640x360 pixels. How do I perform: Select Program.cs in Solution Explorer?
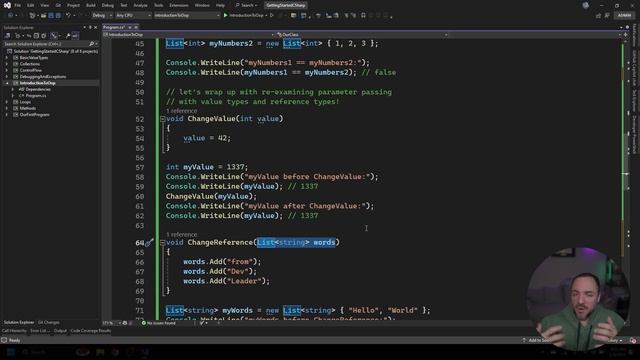(x=36, y=96)
